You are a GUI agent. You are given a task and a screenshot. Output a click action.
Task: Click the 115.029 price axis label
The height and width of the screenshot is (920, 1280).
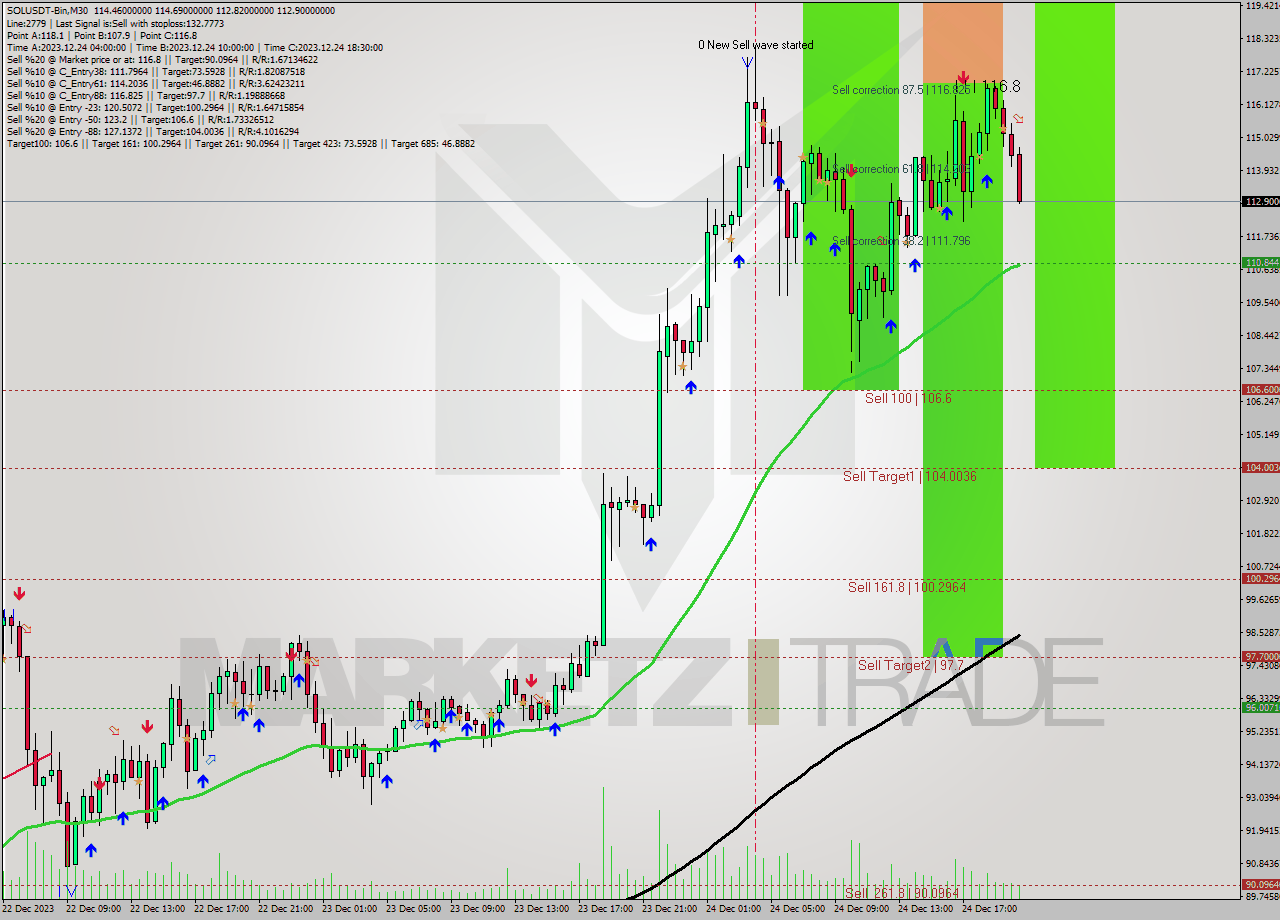[x=1260, y=137]
